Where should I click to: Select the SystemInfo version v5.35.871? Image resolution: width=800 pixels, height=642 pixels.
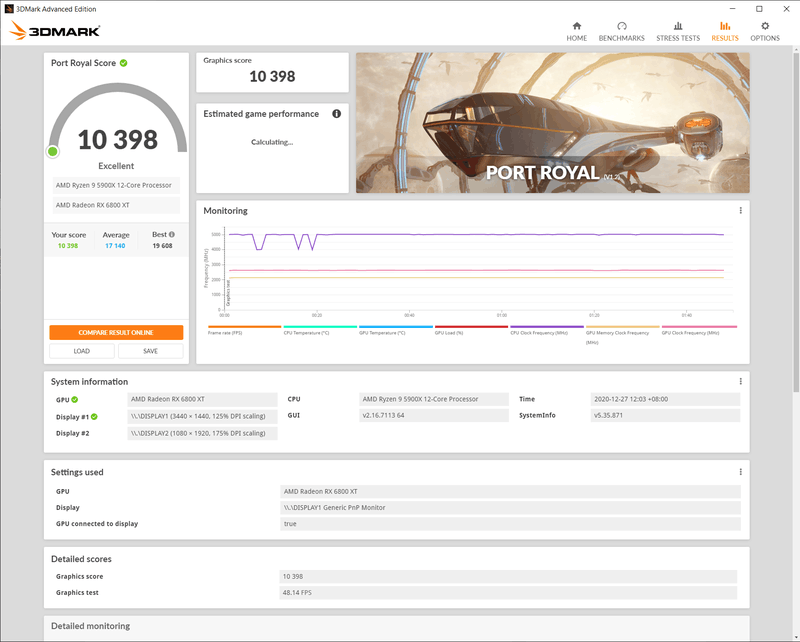point(665,415)
